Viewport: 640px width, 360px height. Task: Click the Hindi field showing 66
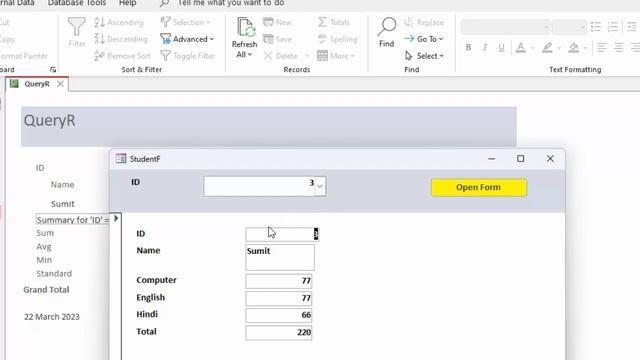pos(279,315)
